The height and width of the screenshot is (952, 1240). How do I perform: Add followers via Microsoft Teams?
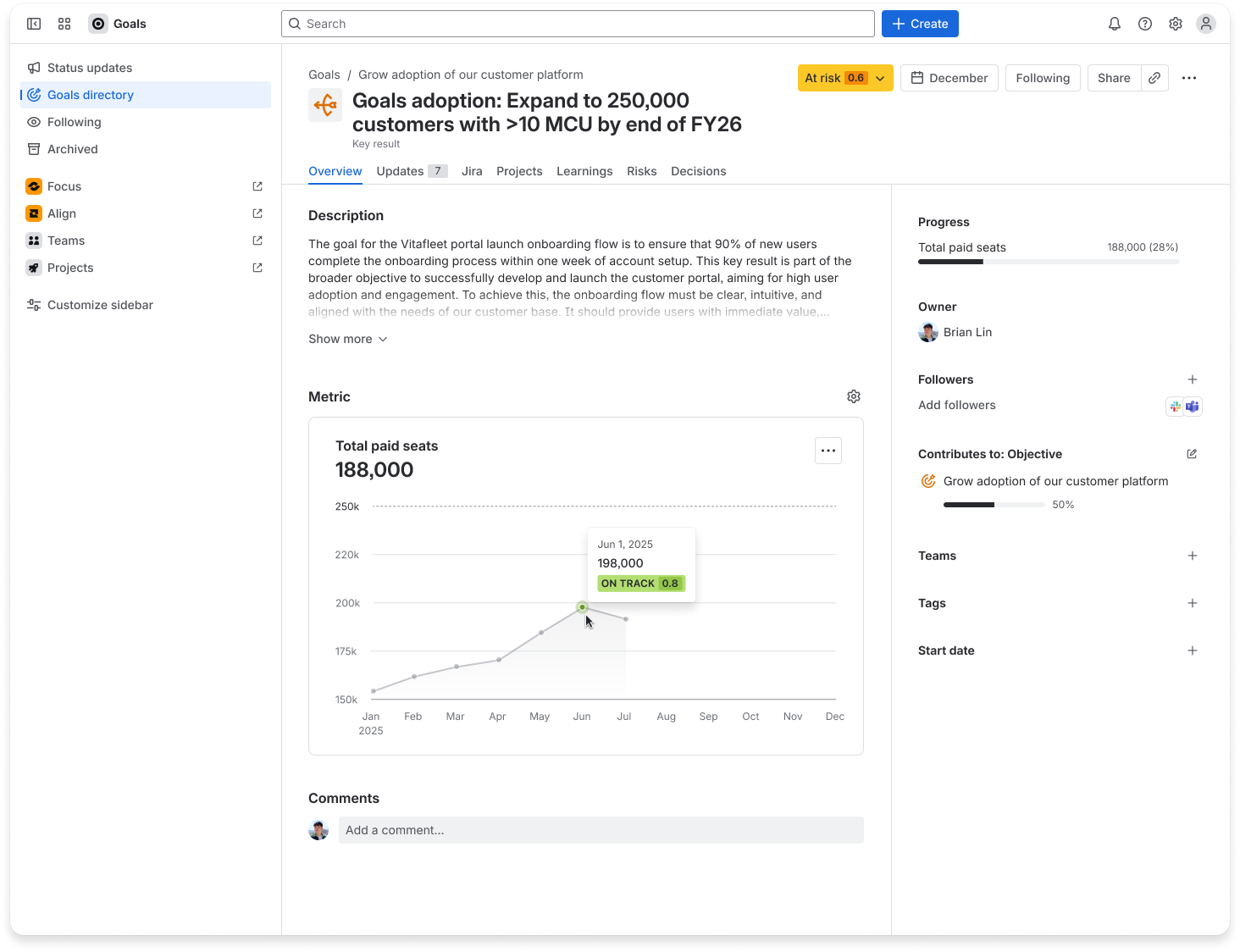coord(1193,407)
